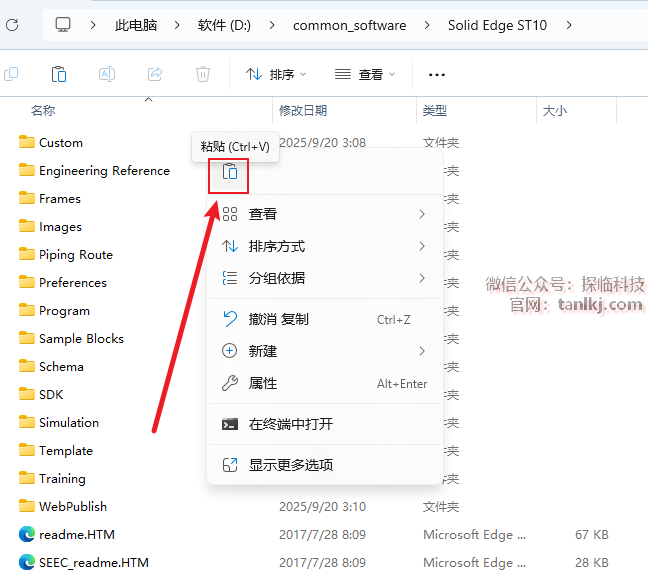Choose 属性 in context menu

click(324, 383)
